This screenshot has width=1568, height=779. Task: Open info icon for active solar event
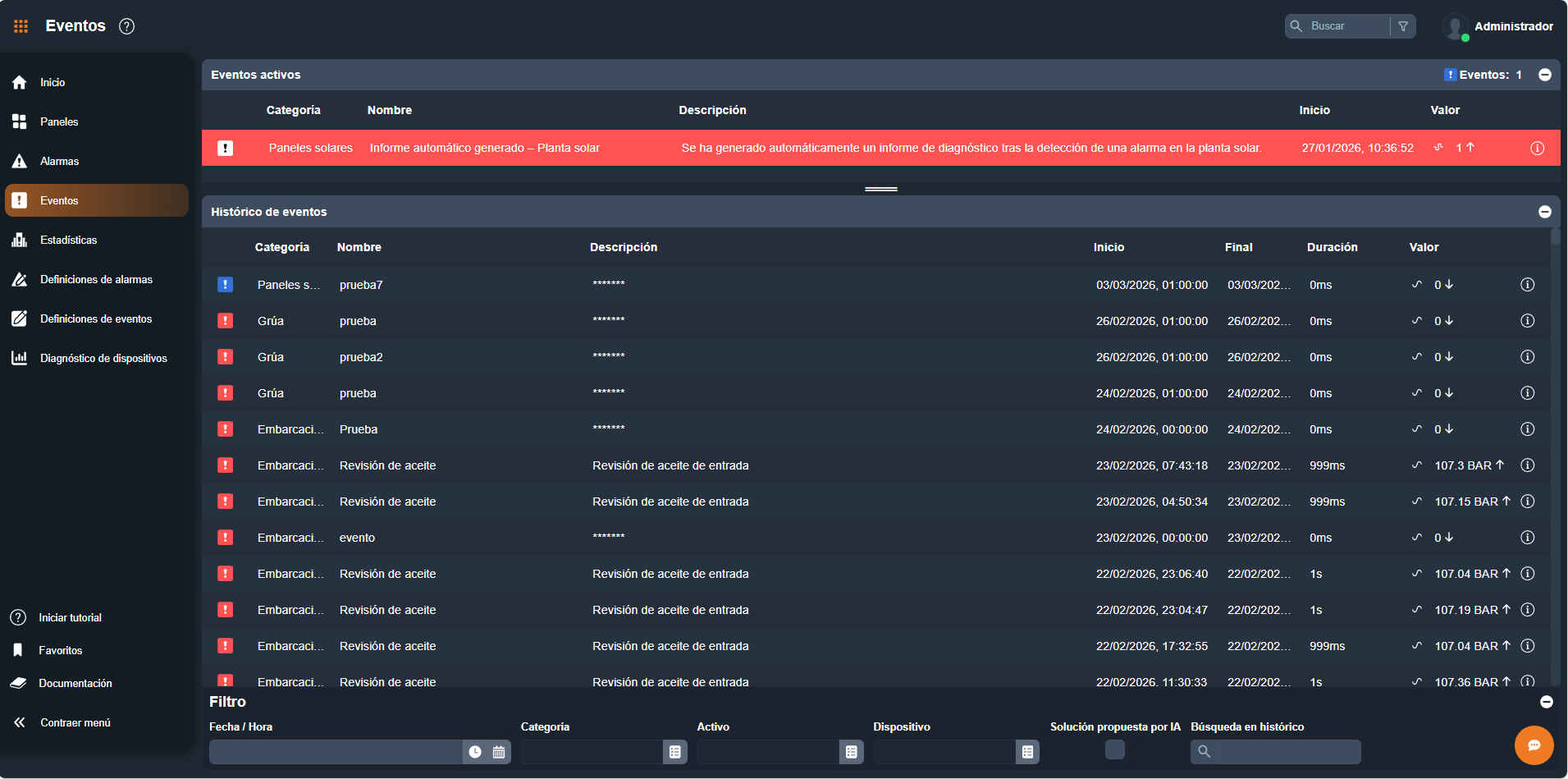tap(1537, 149)
